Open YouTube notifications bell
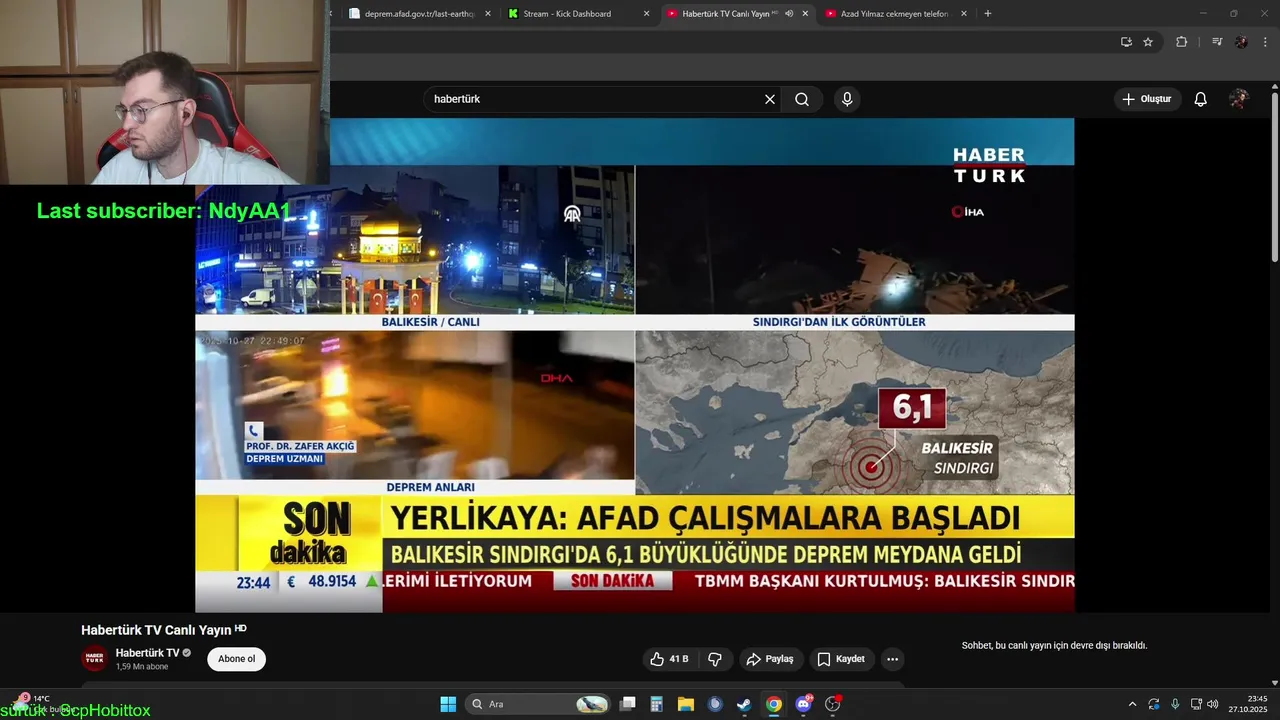The height and width of the screenshot is (720, 1280). [x=1201, y=99]
